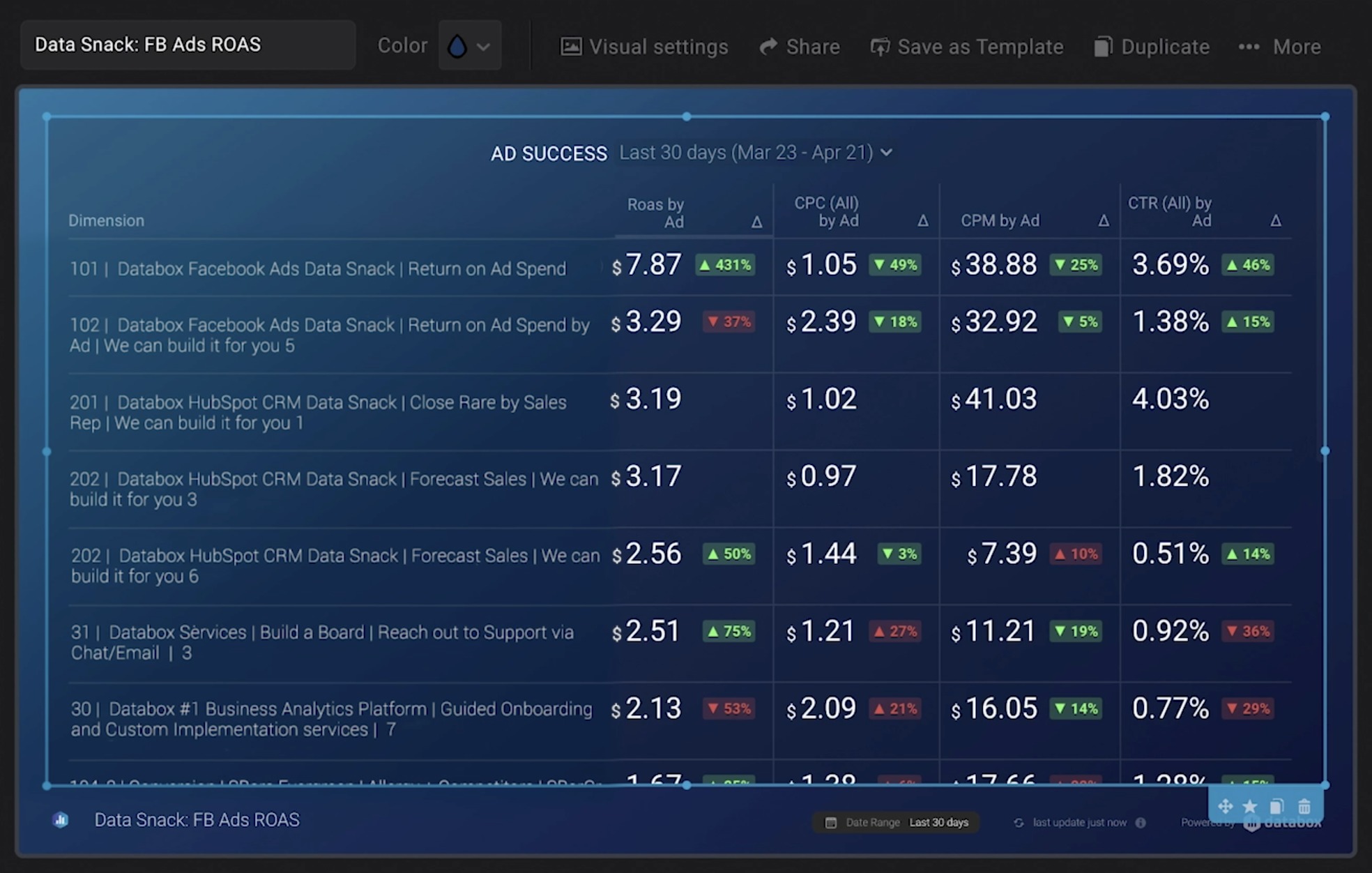Click the move handle arrows icon
Image resolution: width=1372 pixels, height=873 pixels.
1226,806
